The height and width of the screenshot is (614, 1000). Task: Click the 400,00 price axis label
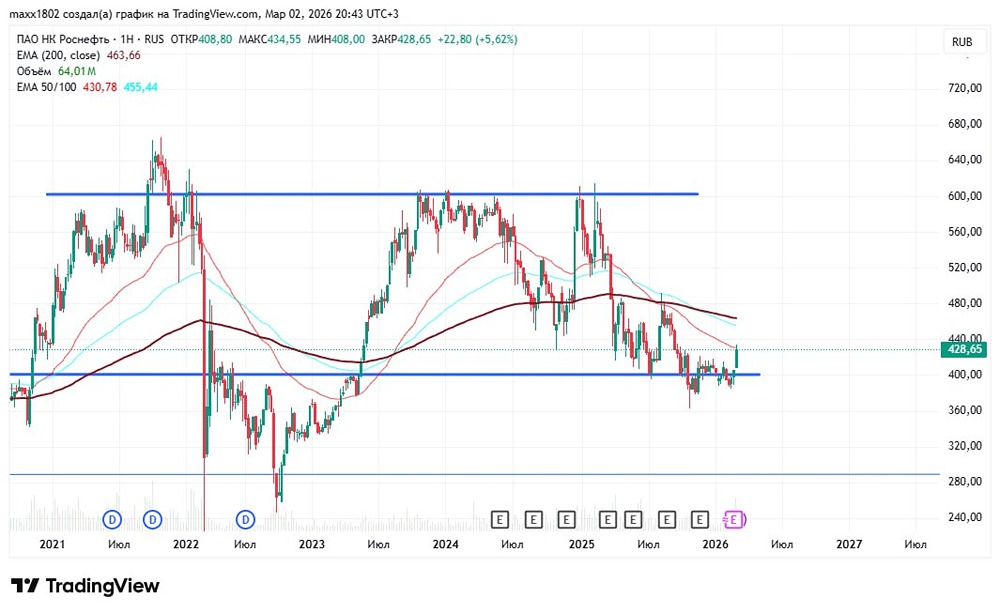(964, 374)
